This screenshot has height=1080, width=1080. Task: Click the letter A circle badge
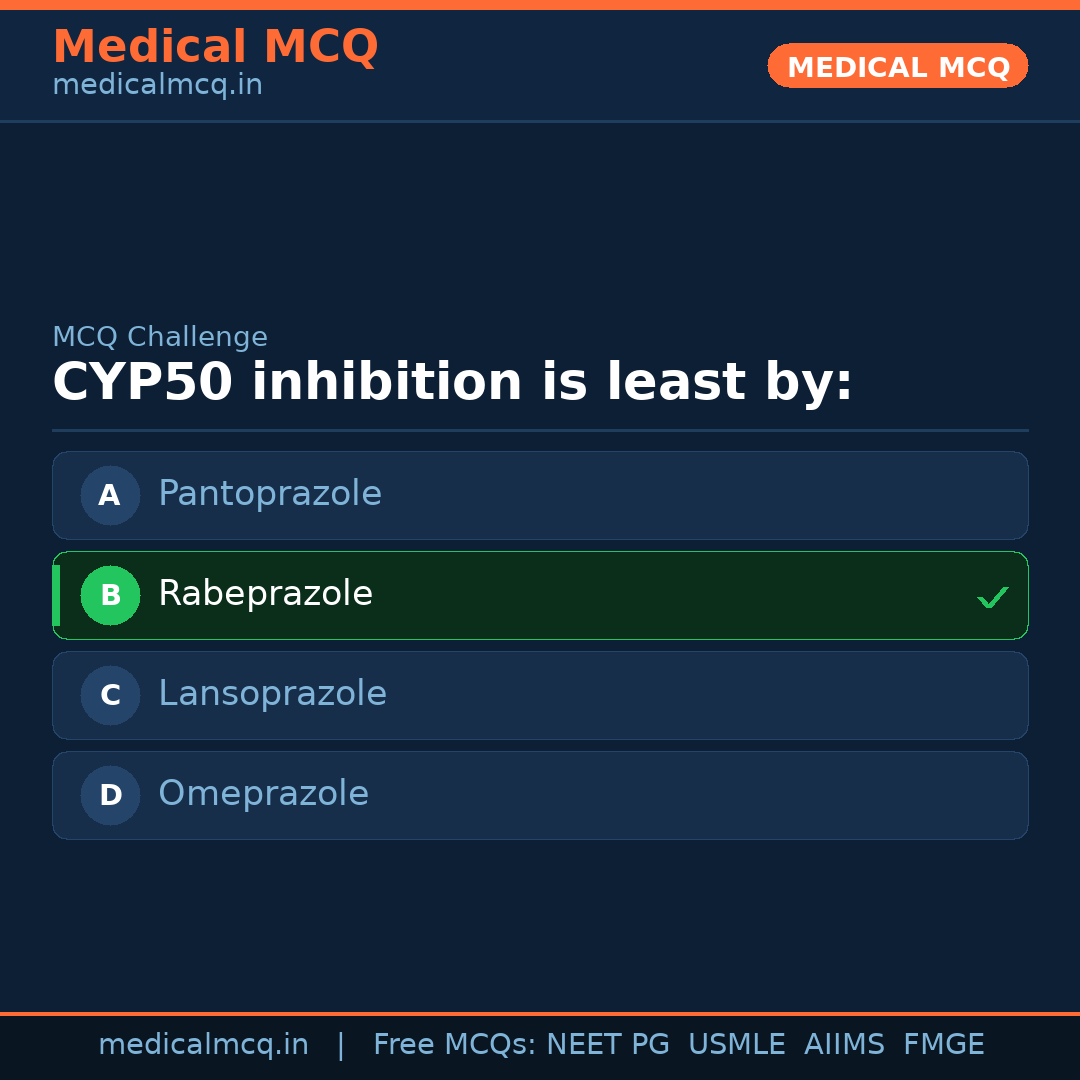pyautogui.click(x=110, y=495)
